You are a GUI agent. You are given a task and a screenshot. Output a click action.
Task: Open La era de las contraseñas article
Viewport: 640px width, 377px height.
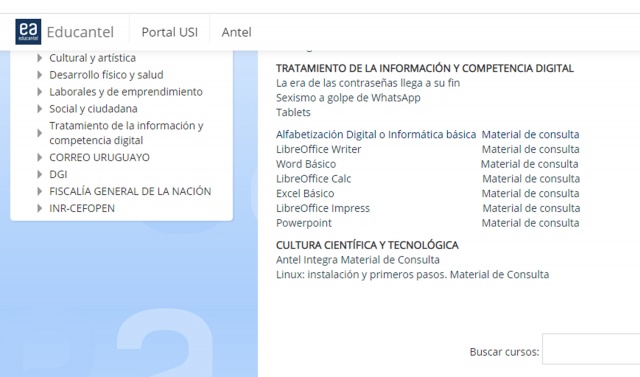coord(368,83)
